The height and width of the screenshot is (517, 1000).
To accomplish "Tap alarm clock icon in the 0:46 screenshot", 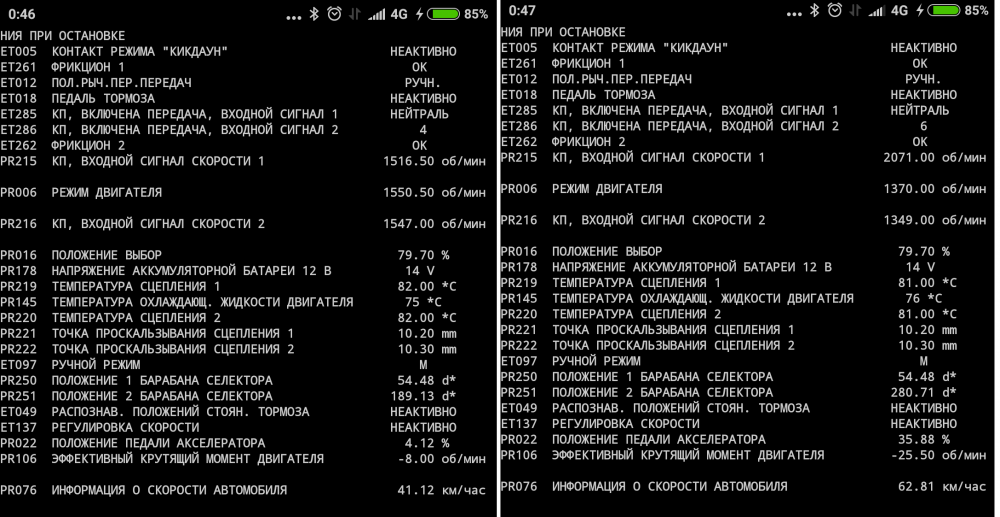I will click(x=334, y=14).
